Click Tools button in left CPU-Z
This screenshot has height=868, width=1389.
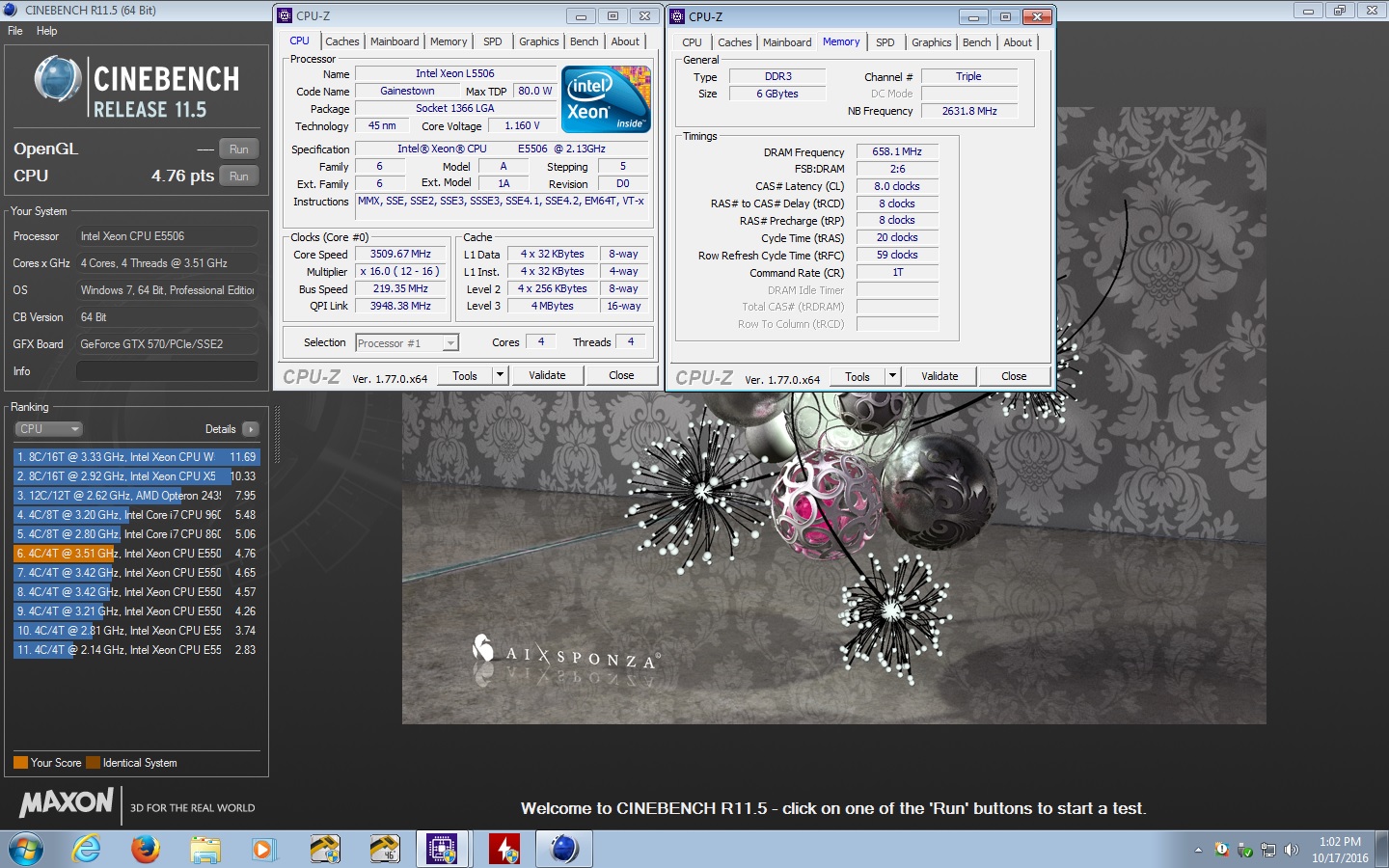[465, 375]
